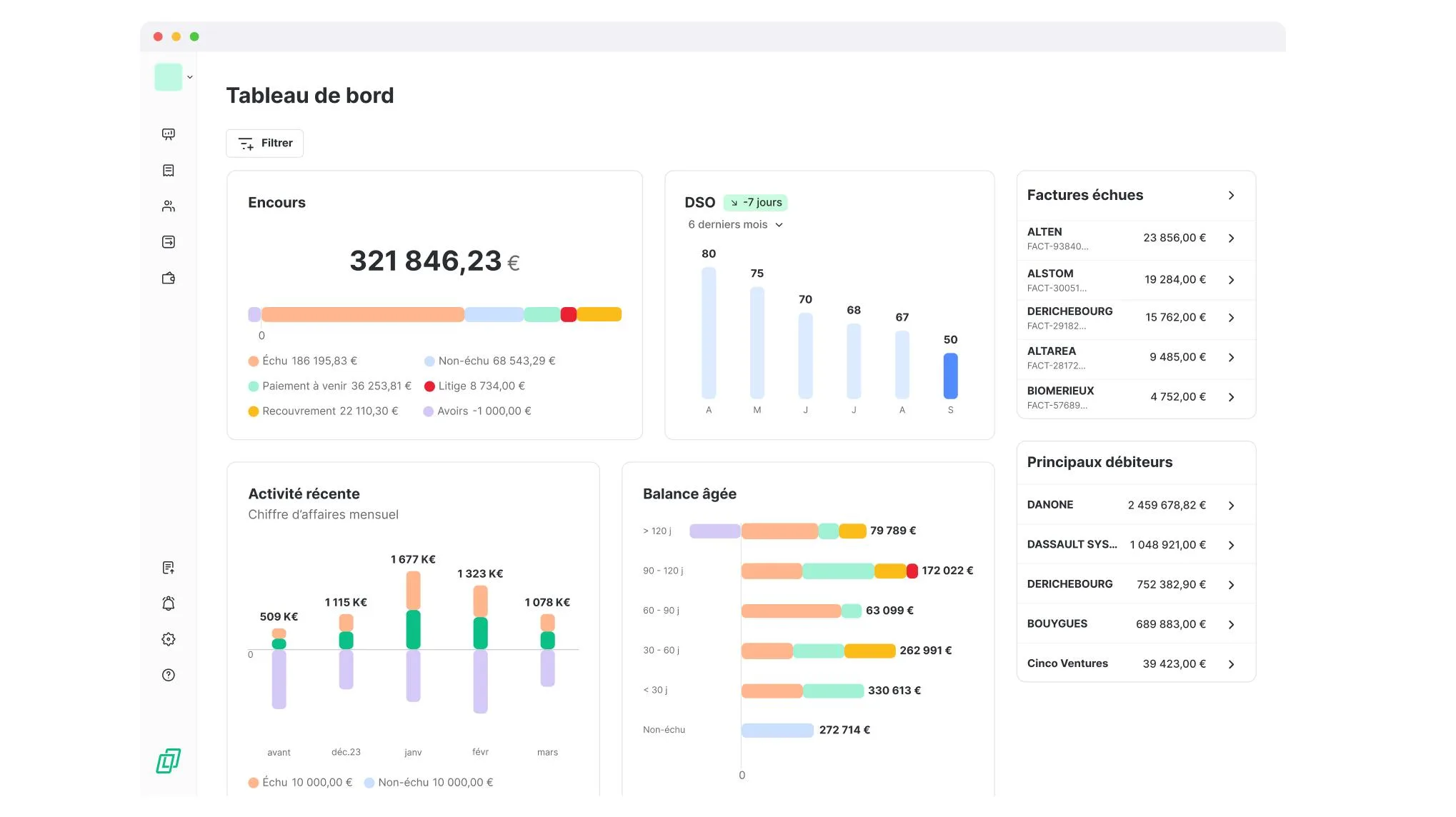Open the invoices document icon in sidebar
The width and height of the screenshot is (1456, 817).
click(x=169, y=171)
